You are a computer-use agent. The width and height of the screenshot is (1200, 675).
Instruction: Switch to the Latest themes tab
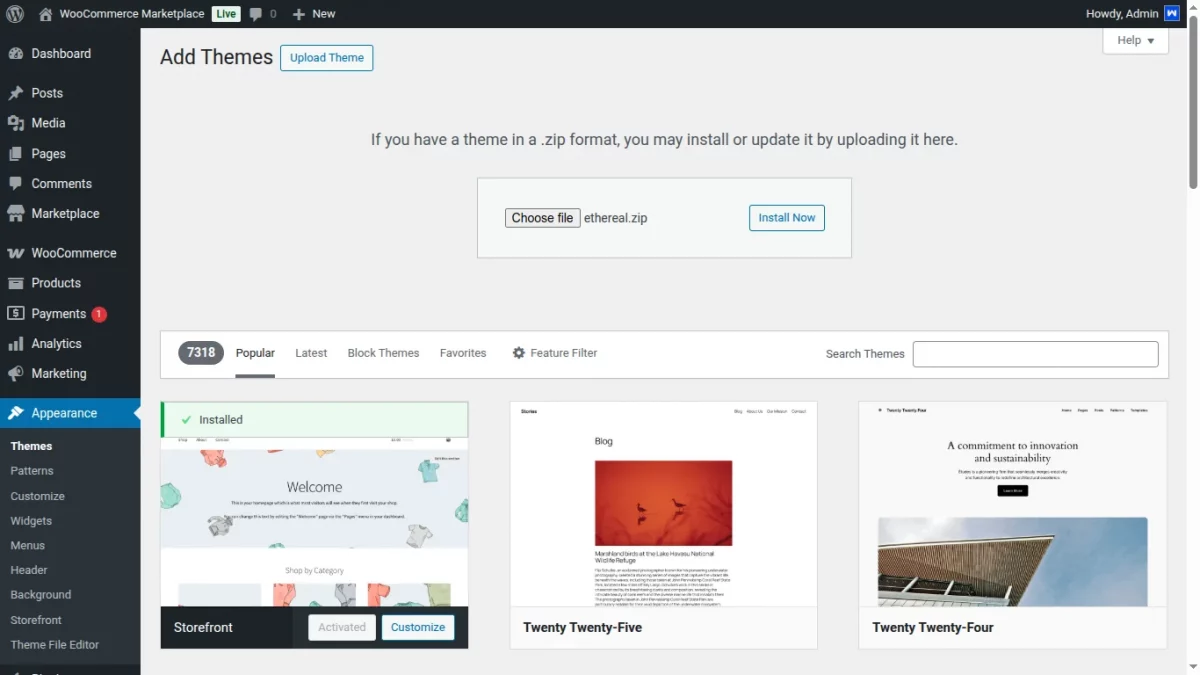pos(311,353)
